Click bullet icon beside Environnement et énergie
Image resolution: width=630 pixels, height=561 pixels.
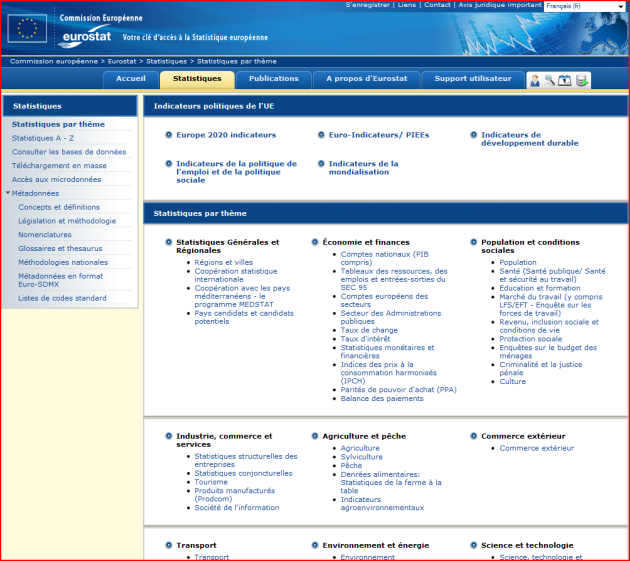pos(315,545)
